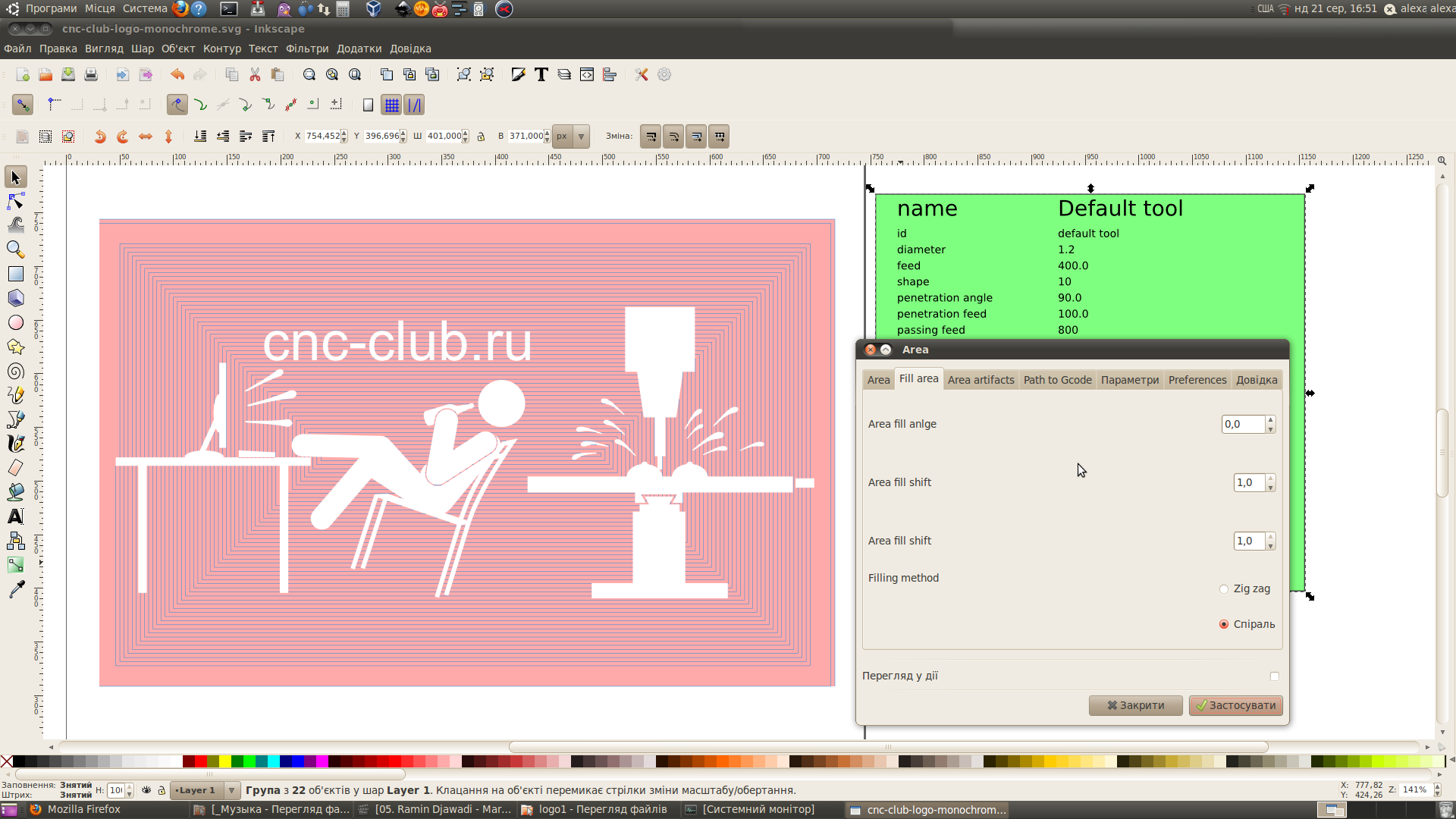Expand the Layer 1 selector dropdown
Viewport: 1456px width, 819px height.
(x=231, y=790)
